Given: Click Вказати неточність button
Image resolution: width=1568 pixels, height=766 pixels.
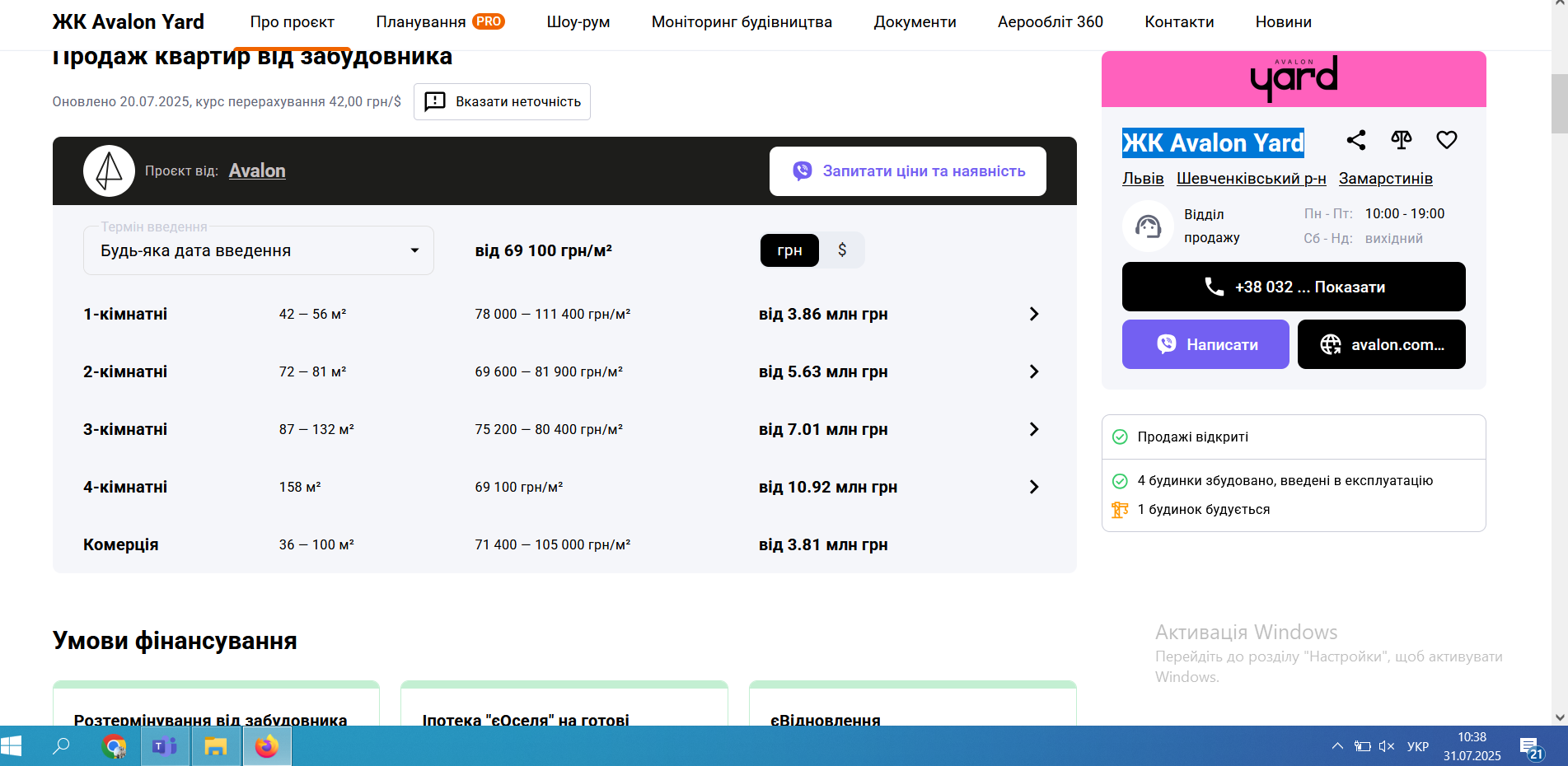Looking at the screenshot, I should pyautogui.click(x=502, y=101).
